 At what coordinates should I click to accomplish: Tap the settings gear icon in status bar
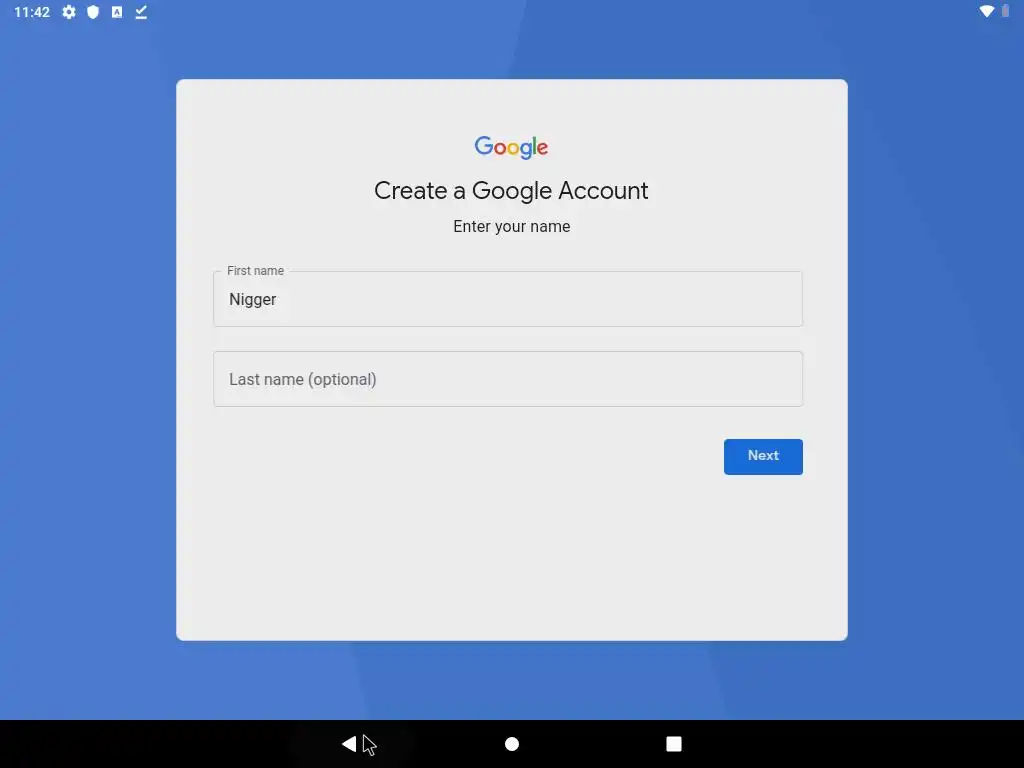(x=69, y=12)
